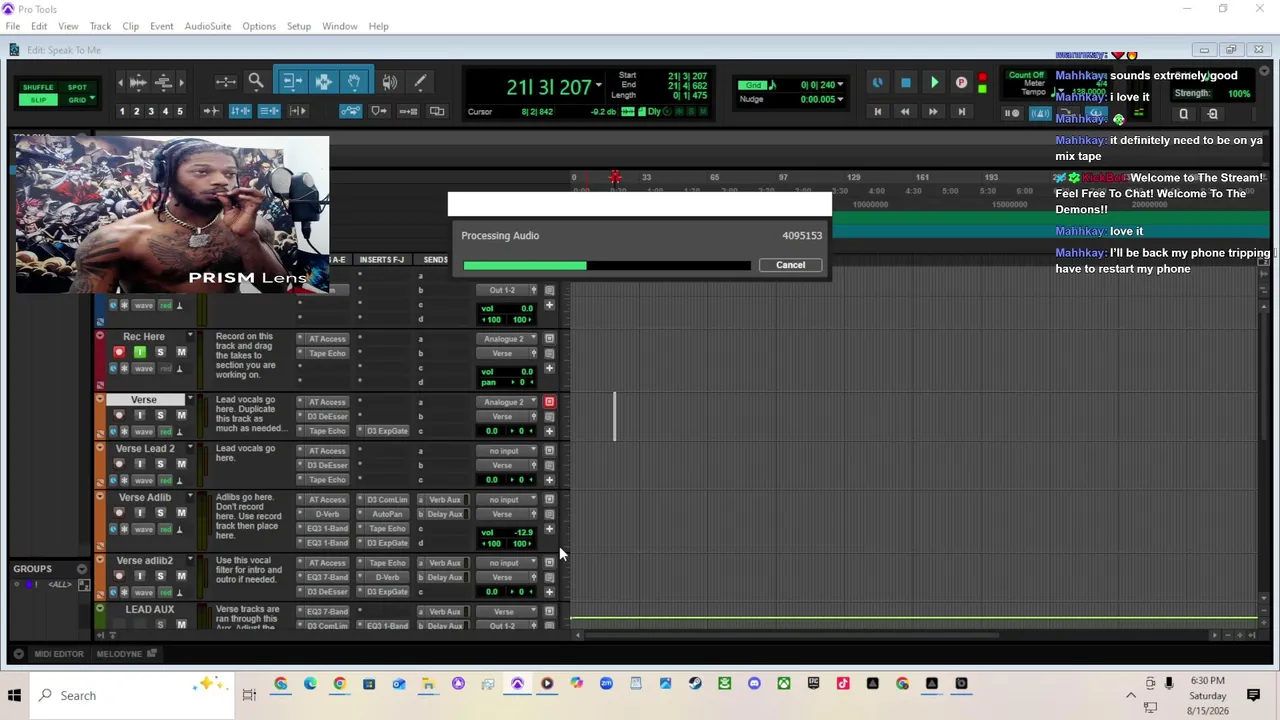
Task: Select Slip edit mode
Action: [38, 100]
